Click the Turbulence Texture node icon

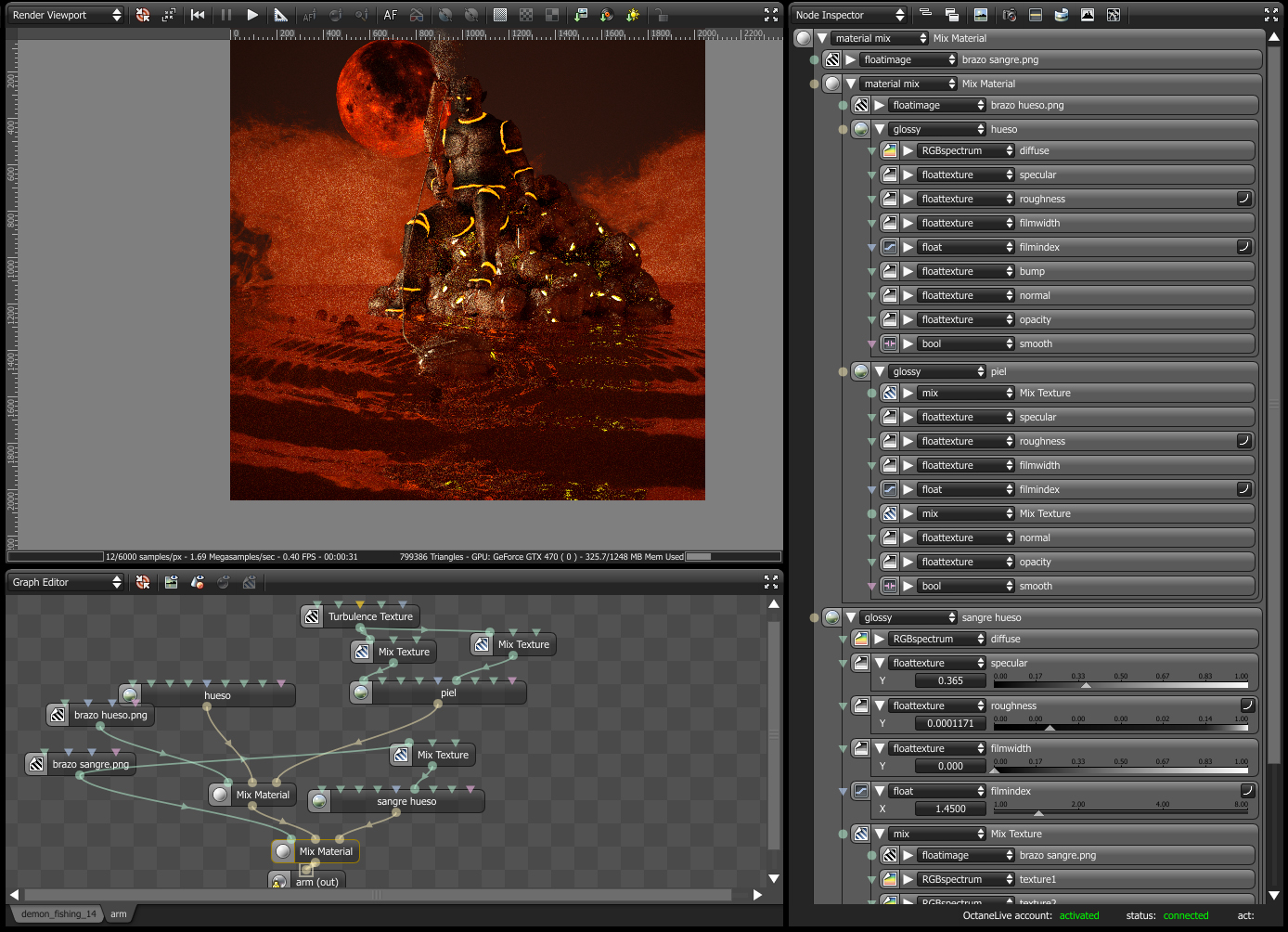click(313, 616)
